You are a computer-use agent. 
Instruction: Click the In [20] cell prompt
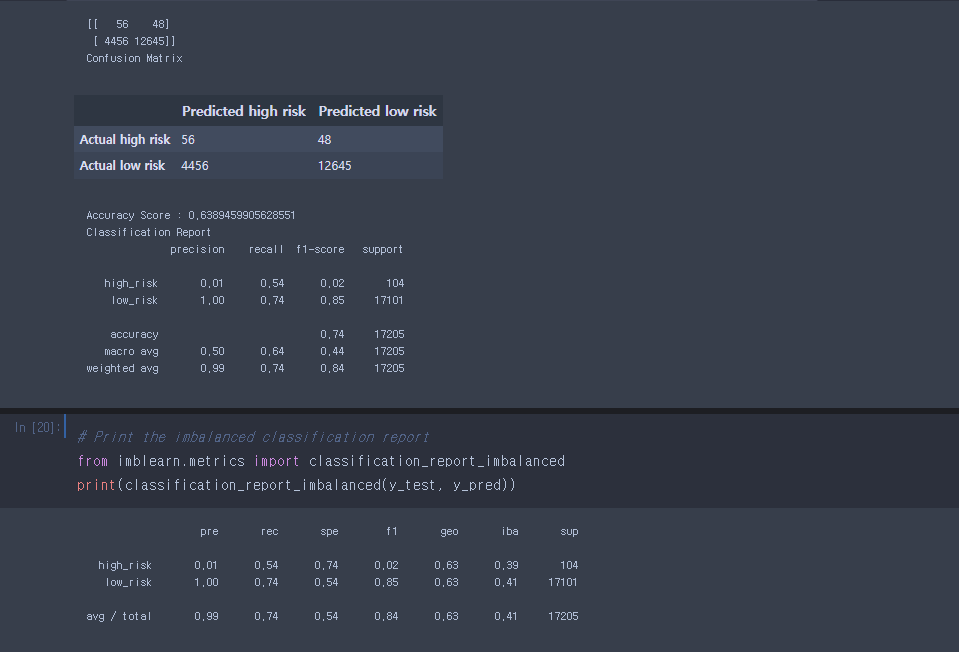point(37,427)
